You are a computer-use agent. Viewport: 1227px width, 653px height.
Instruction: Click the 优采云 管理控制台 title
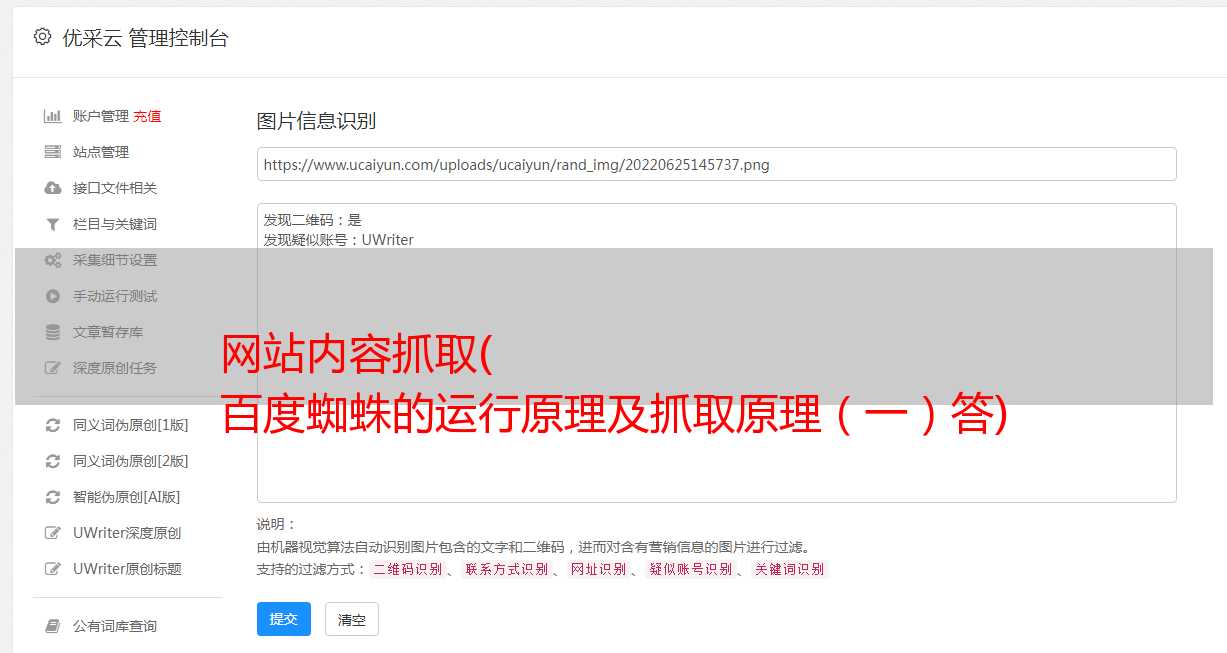coord(145,38)
